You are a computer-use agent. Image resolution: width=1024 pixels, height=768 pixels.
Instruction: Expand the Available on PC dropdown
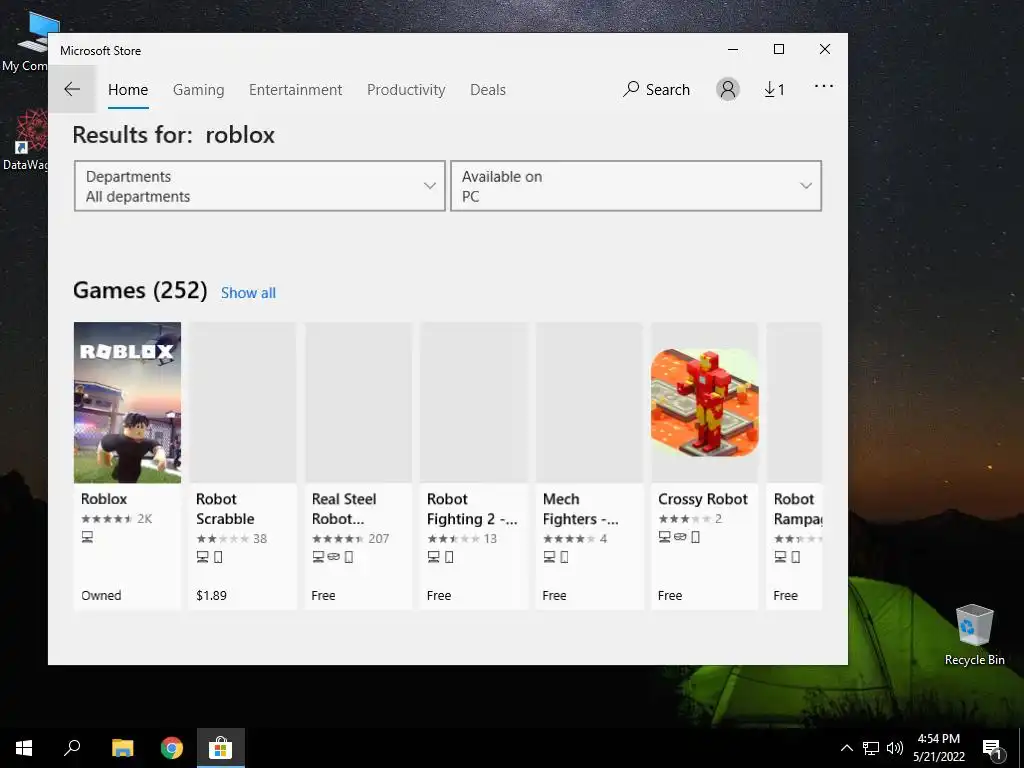(636, 186)
